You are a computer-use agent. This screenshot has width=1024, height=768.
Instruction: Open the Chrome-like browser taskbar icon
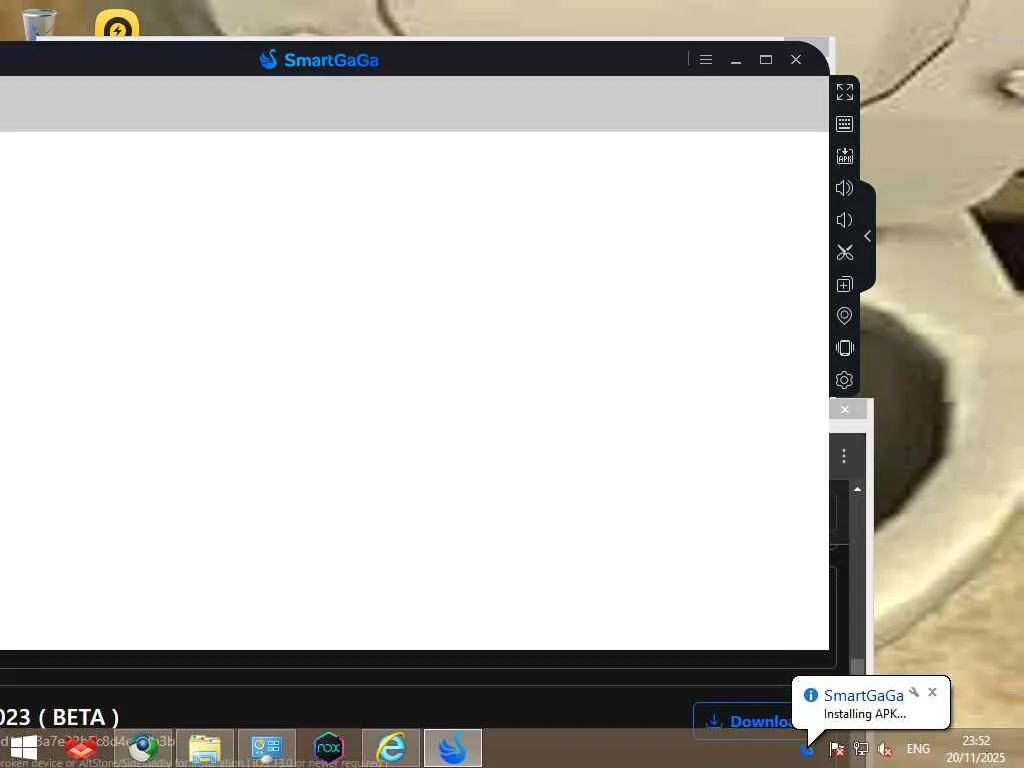142,748
